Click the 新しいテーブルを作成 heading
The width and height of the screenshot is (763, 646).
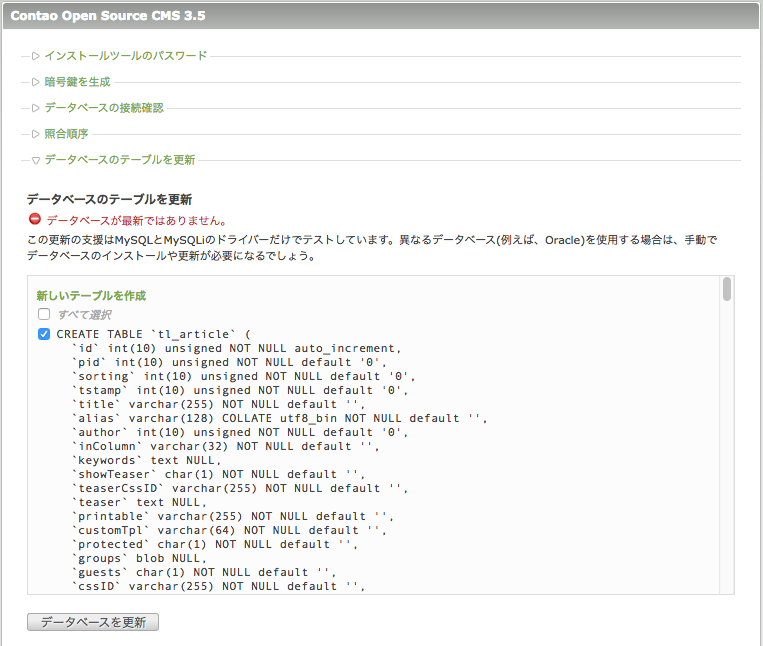[x=91, y=296]
